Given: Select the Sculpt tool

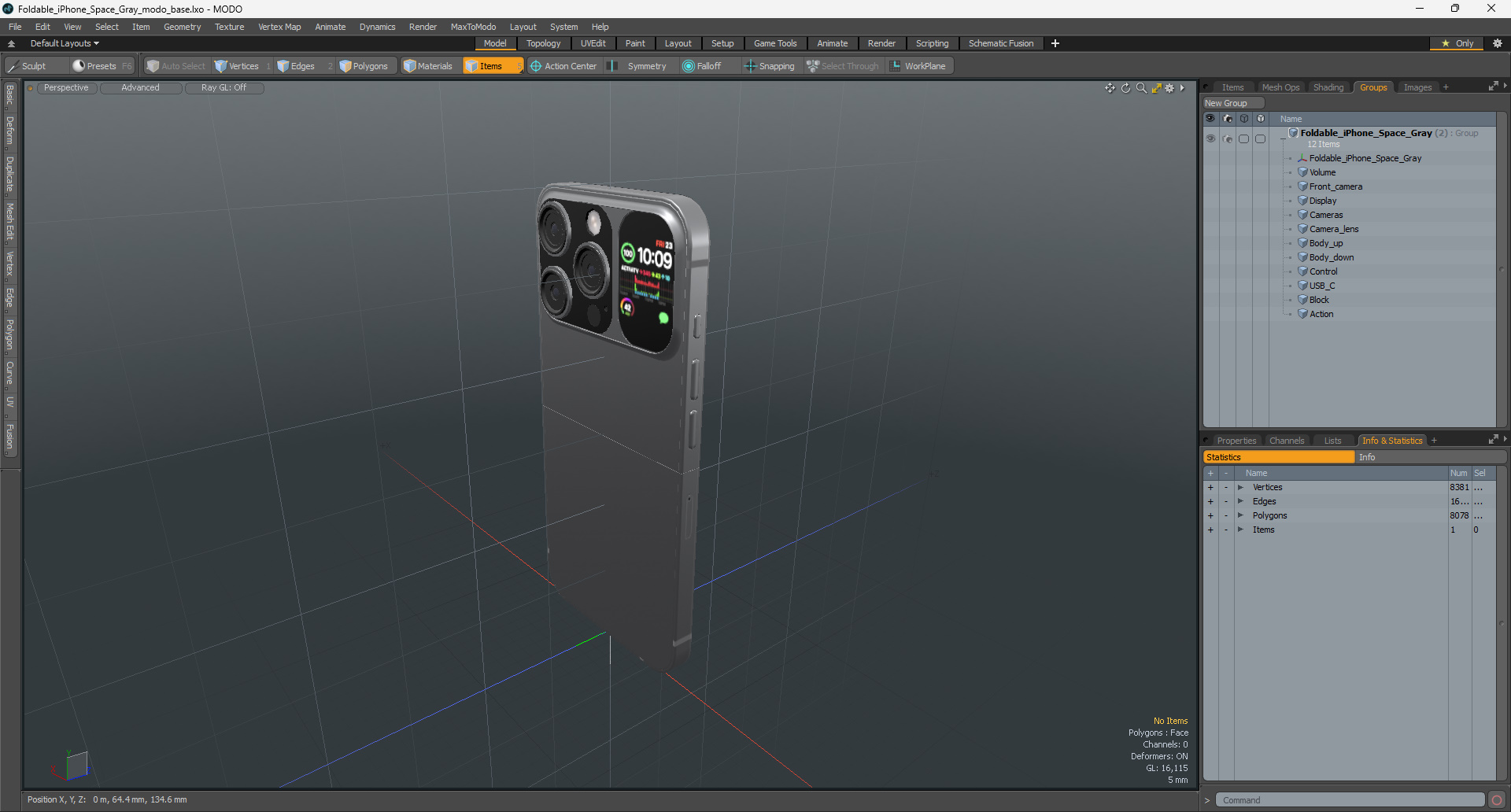Looking at the screenshot, I should click(x=28, y=66).
